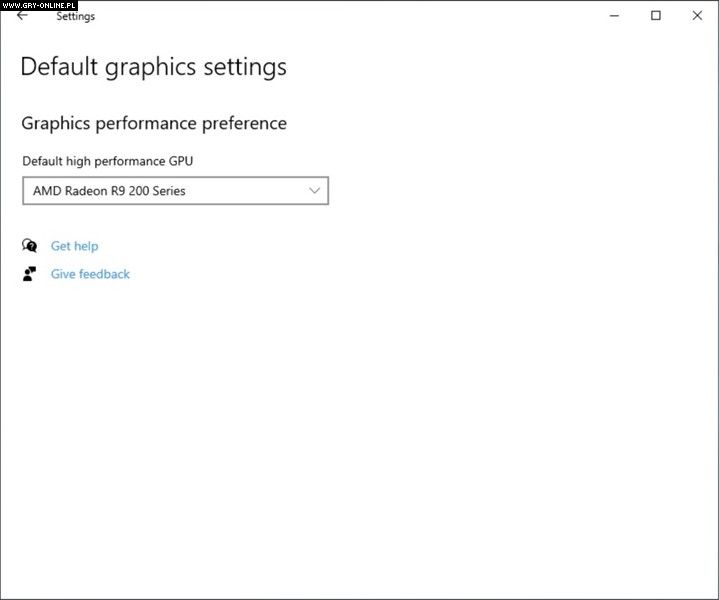Go back using the arrow button
This screenshot has height=600, width=720.
click(x=22, y=16)
